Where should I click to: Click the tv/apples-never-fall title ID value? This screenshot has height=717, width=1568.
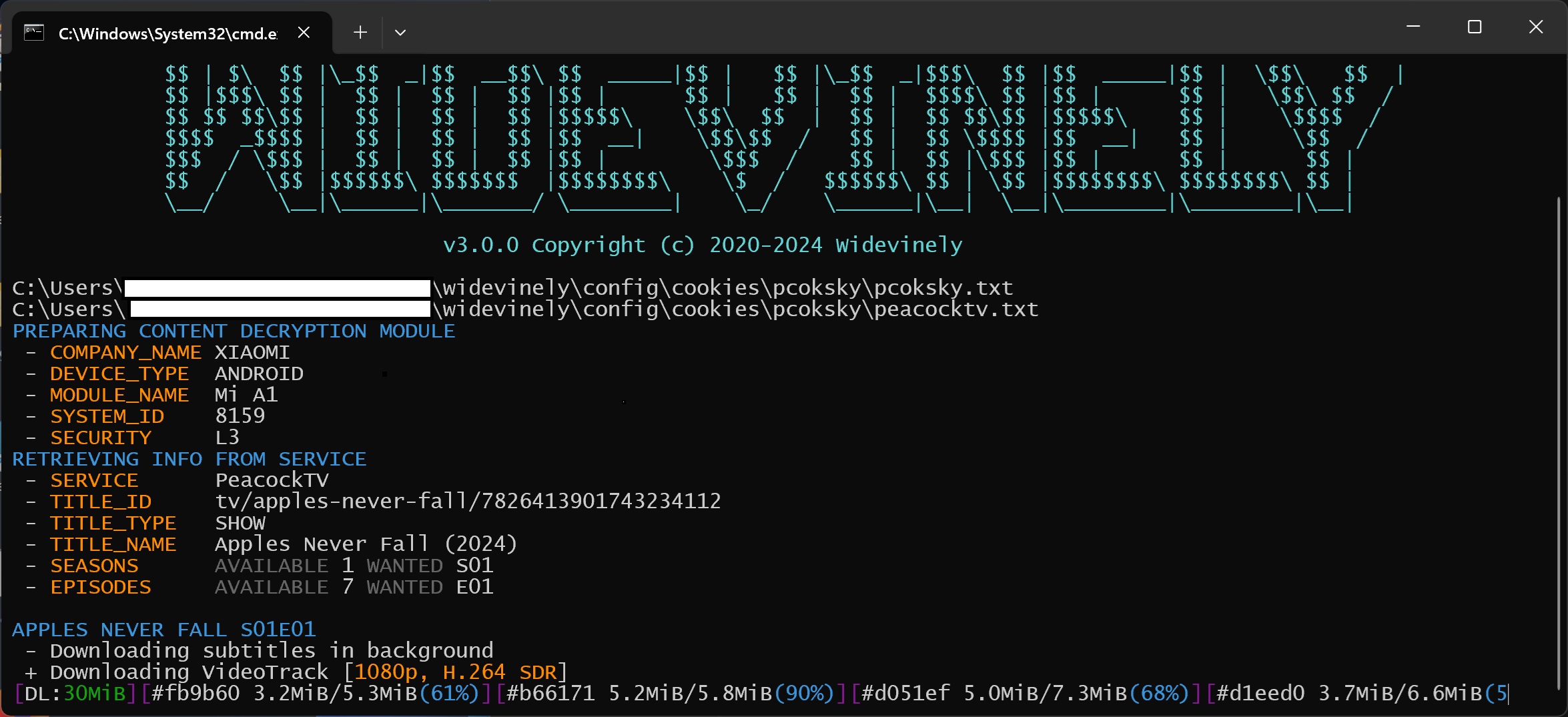tap(468, 502)
